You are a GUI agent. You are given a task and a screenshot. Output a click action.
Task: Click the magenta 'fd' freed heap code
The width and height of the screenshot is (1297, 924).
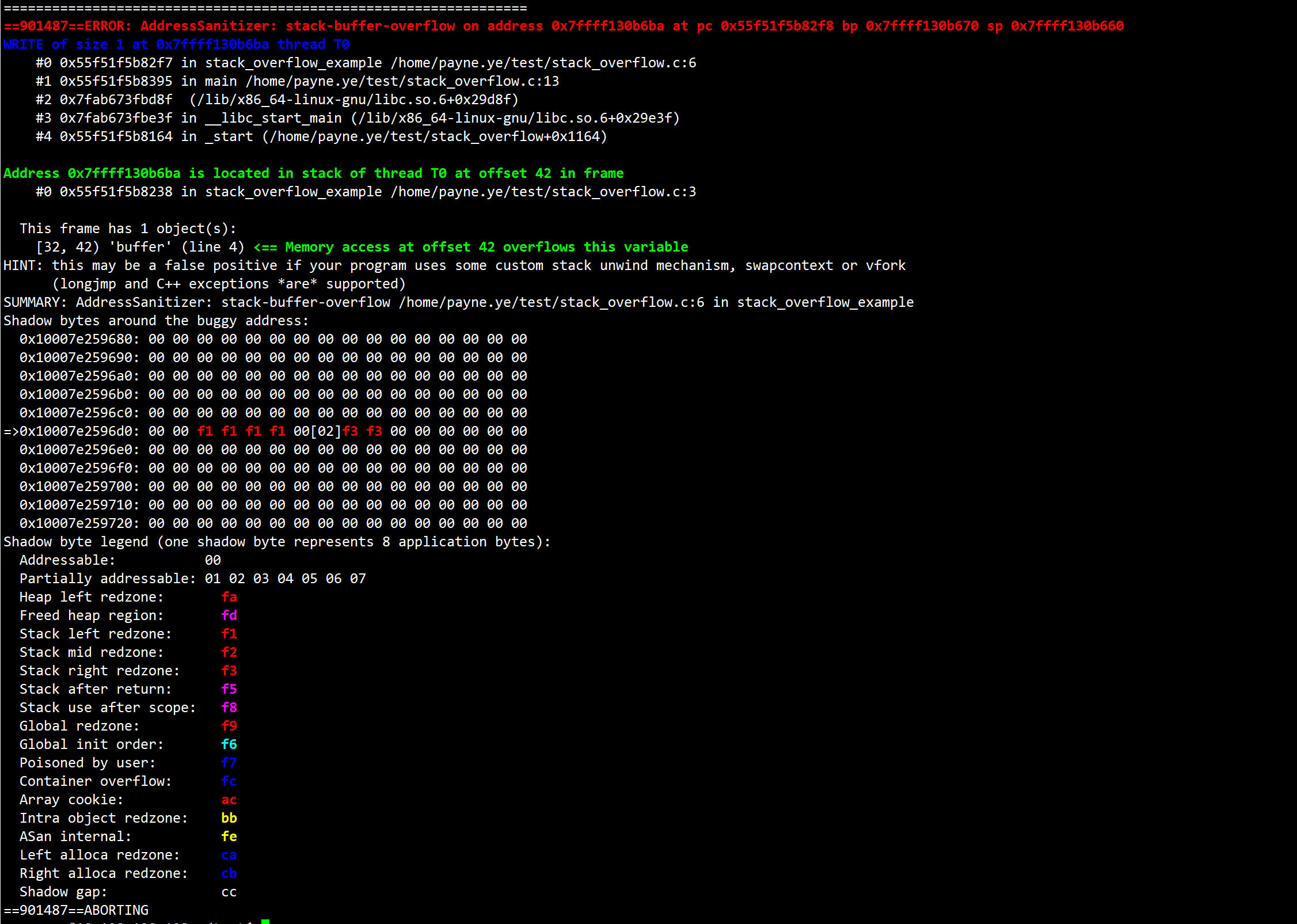tap(229, 615)
